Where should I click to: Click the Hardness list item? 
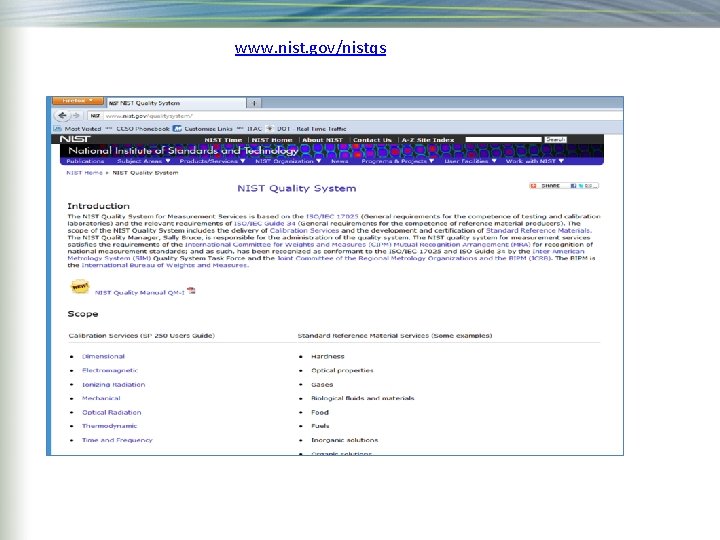coord(327,356)
